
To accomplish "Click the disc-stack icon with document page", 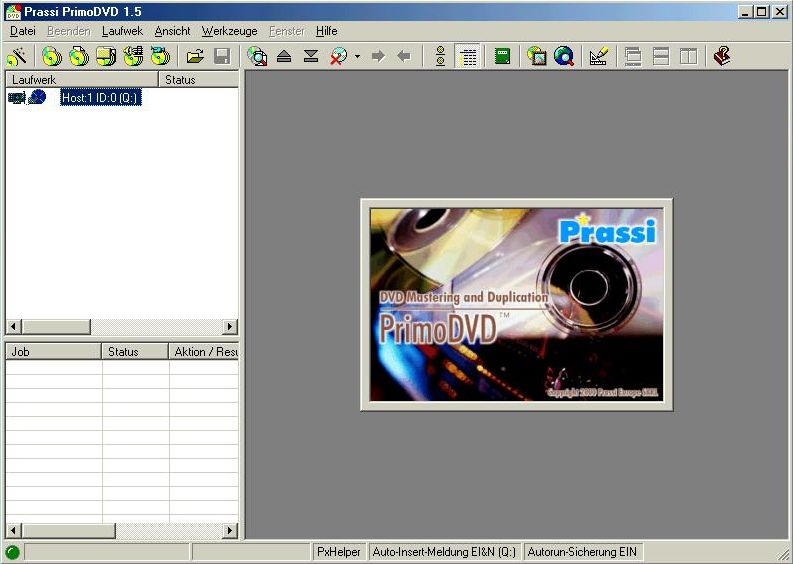I will pyautogui.click(x=79, y=56).
